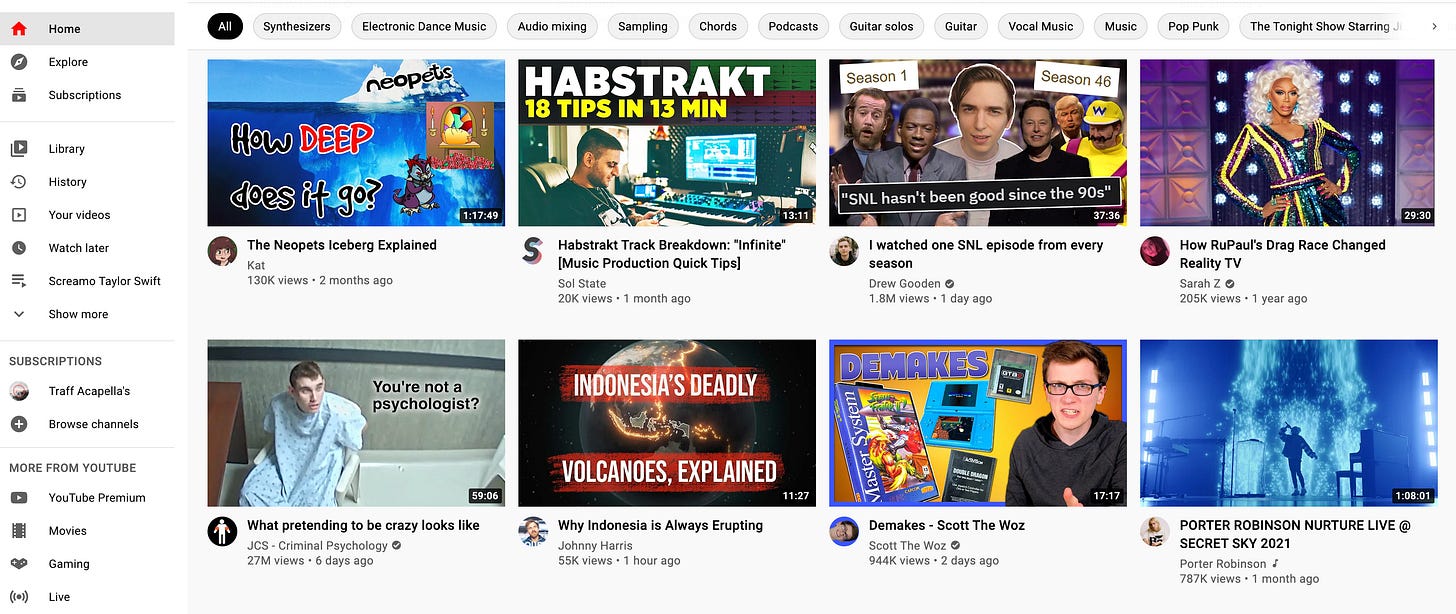This screenshot has height=614, width=1456.
Task: Click the Live broadcast icon
Action: click(18, 597)
